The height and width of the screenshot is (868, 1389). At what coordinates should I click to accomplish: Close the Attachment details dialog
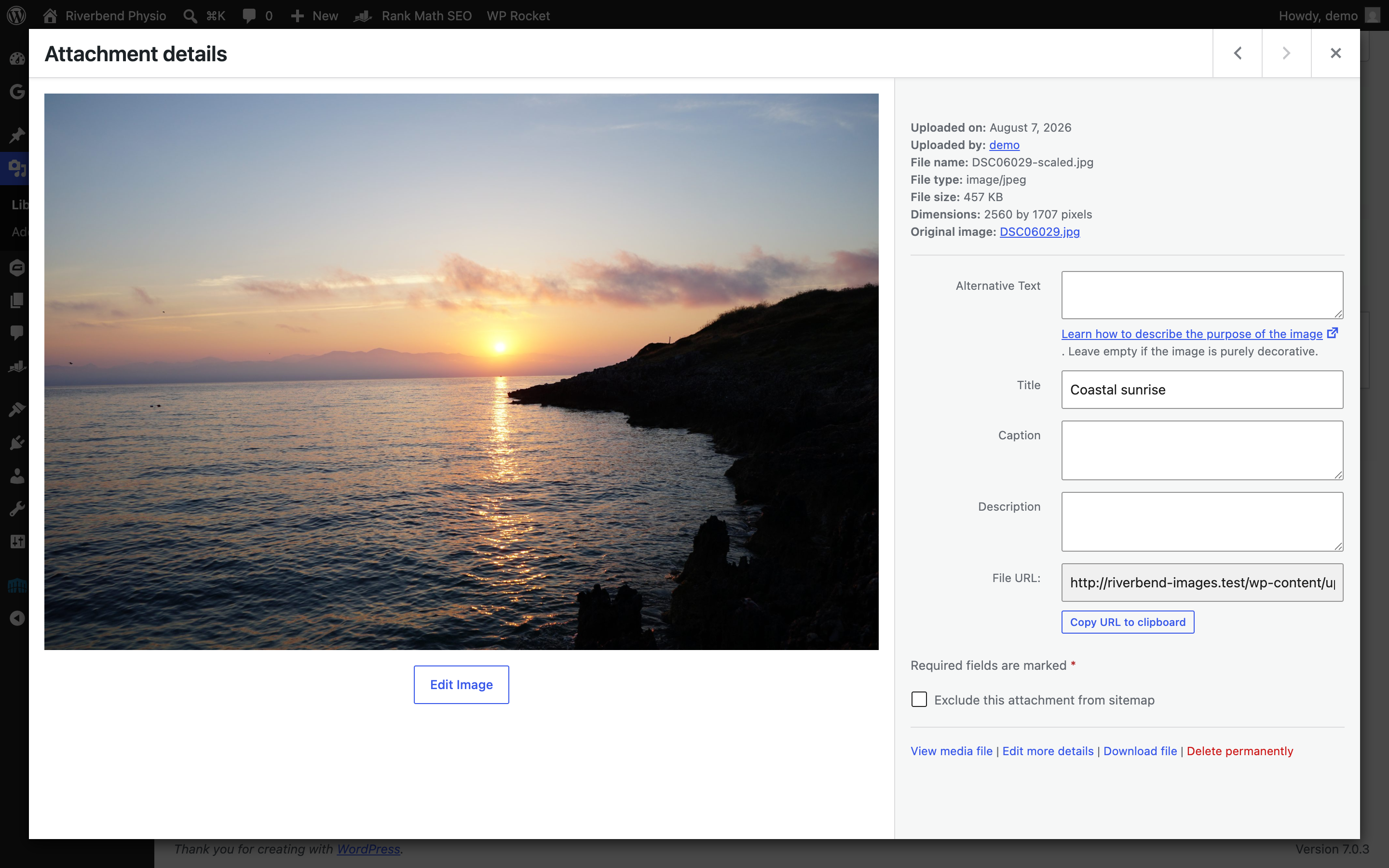click(1335, 54)
